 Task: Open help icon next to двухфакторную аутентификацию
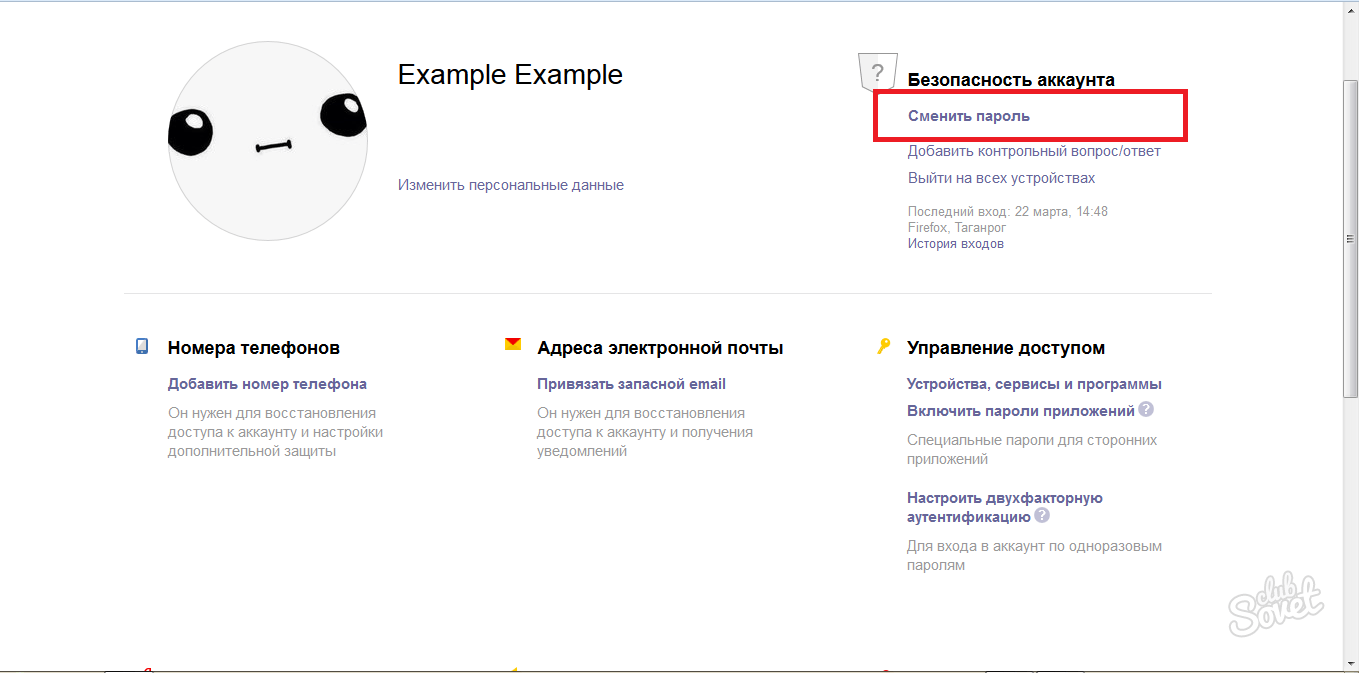[1042, 516]
